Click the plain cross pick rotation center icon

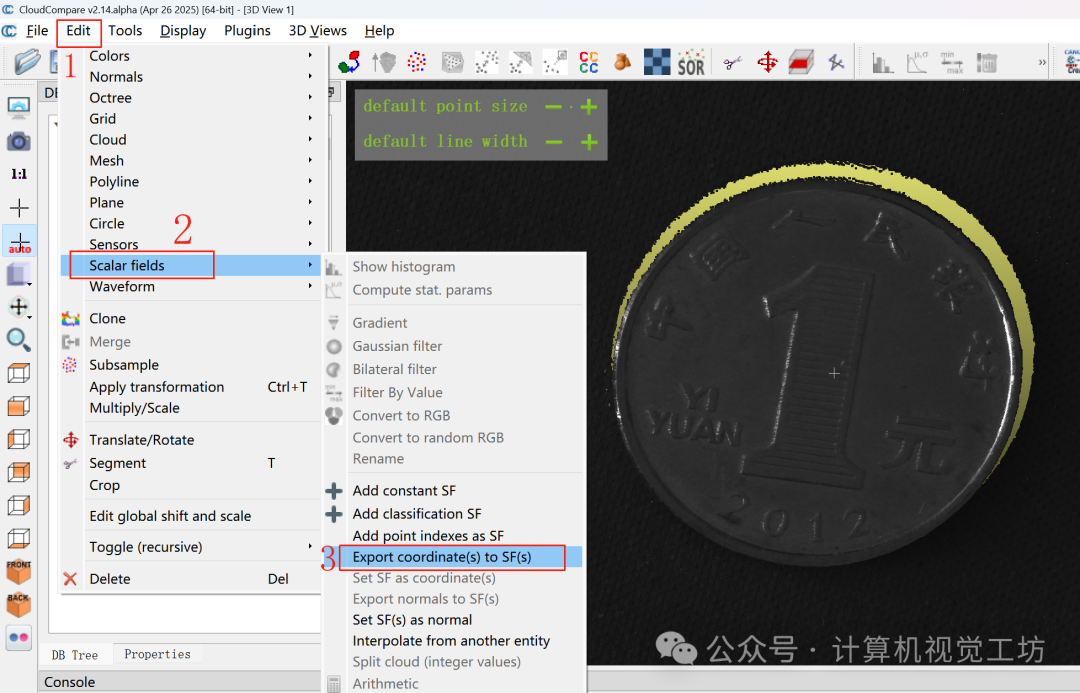[x=19, y=207]
